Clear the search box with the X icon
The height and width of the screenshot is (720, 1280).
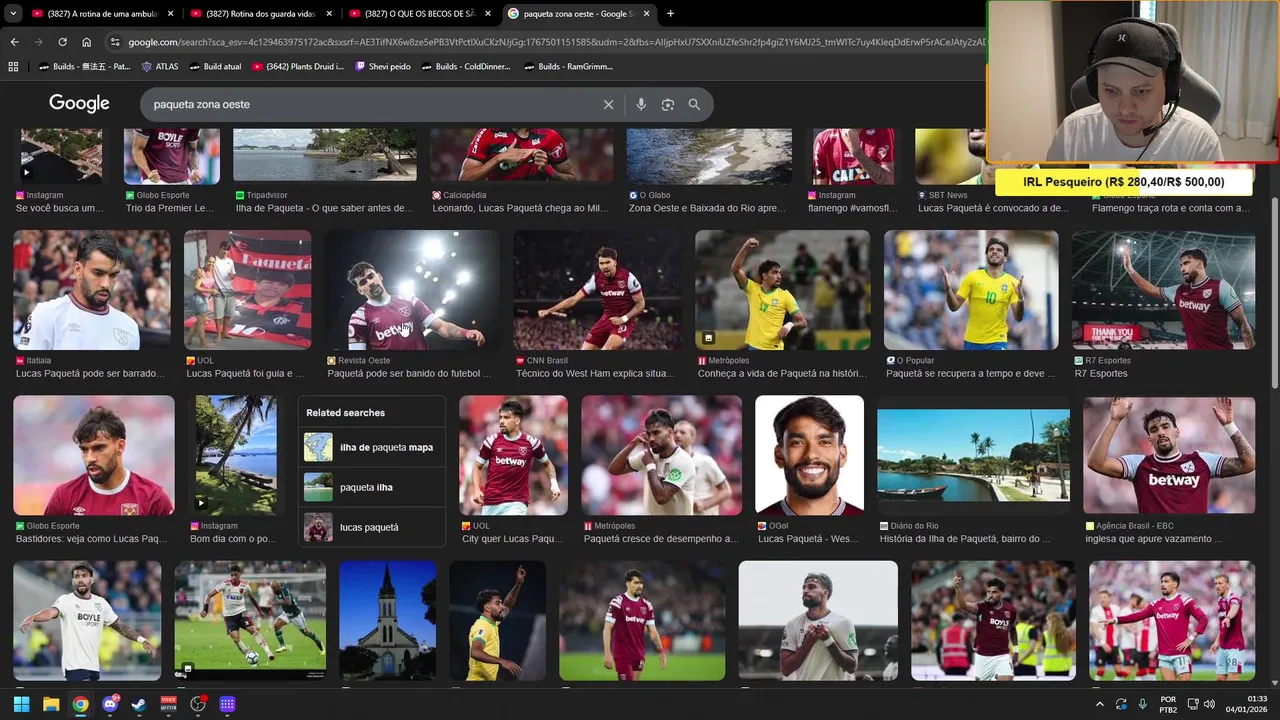coord(608,104)
